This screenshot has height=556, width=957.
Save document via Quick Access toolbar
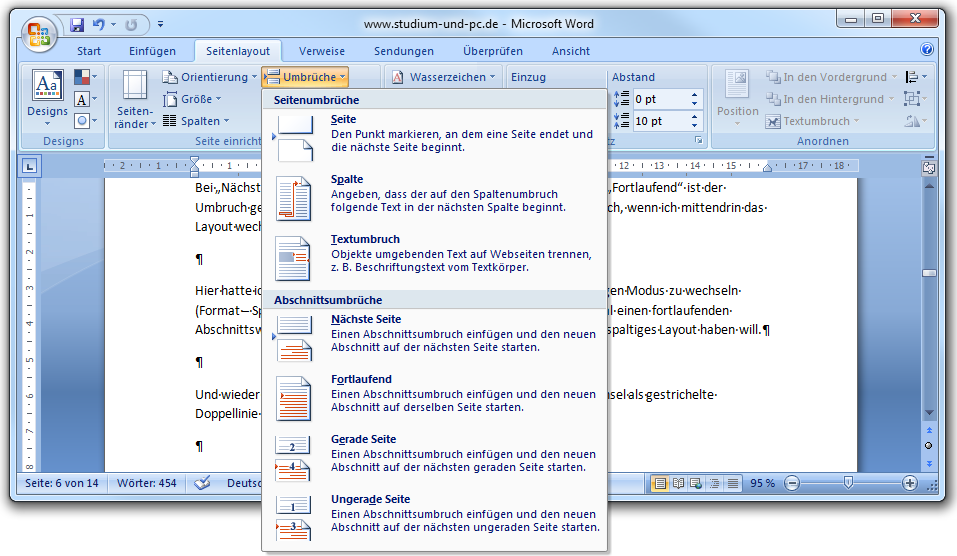click(x=77, y=24)
